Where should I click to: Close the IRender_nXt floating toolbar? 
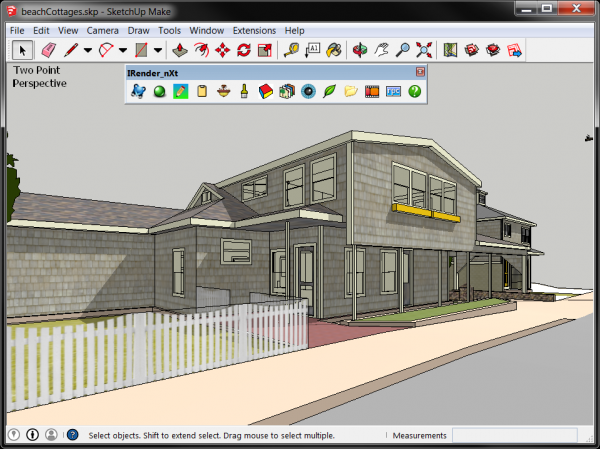pyautogui.click(x=420, y=72)
